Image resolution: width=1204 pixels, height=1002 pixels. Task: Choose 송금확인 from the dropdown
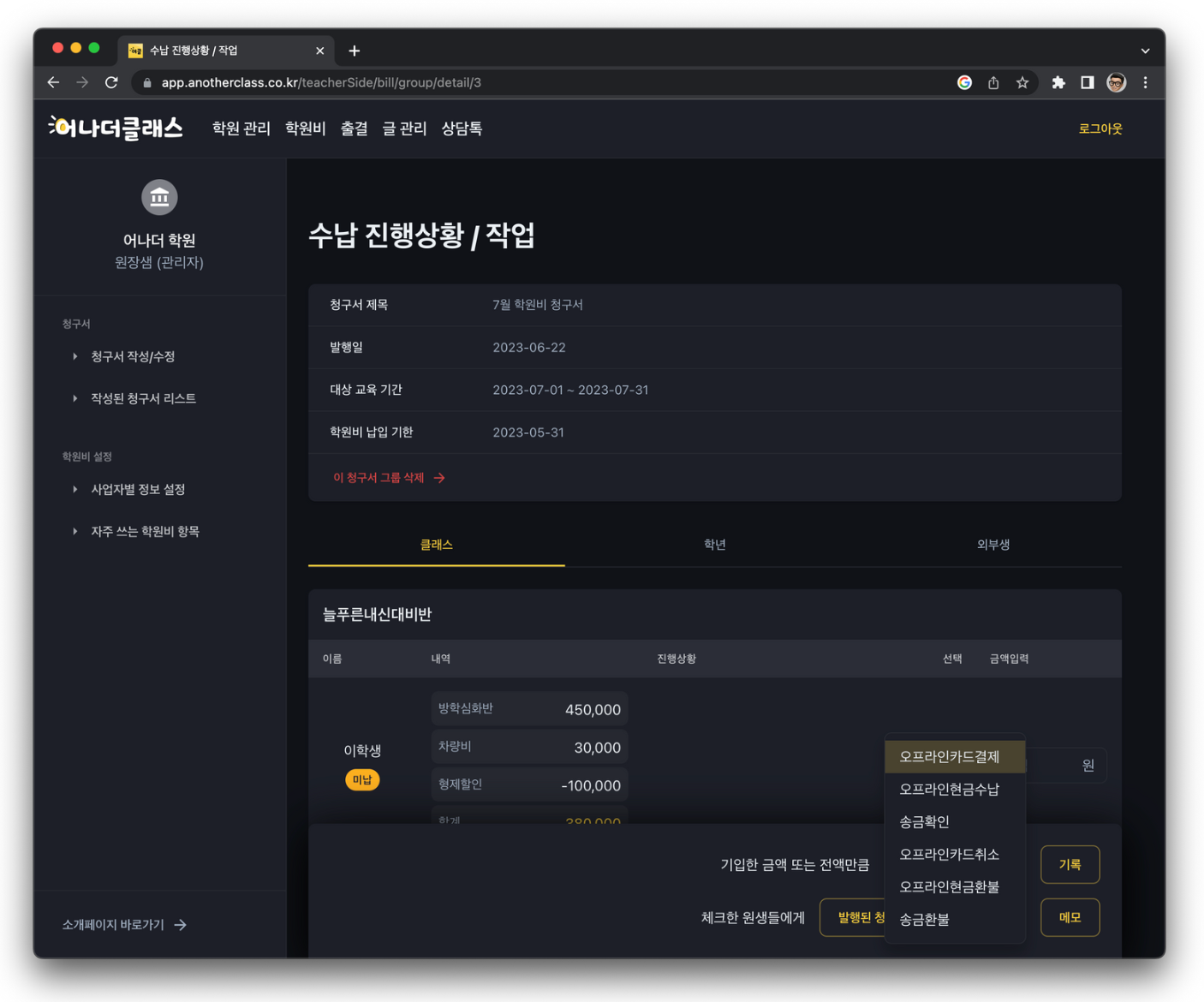(955, 822)
